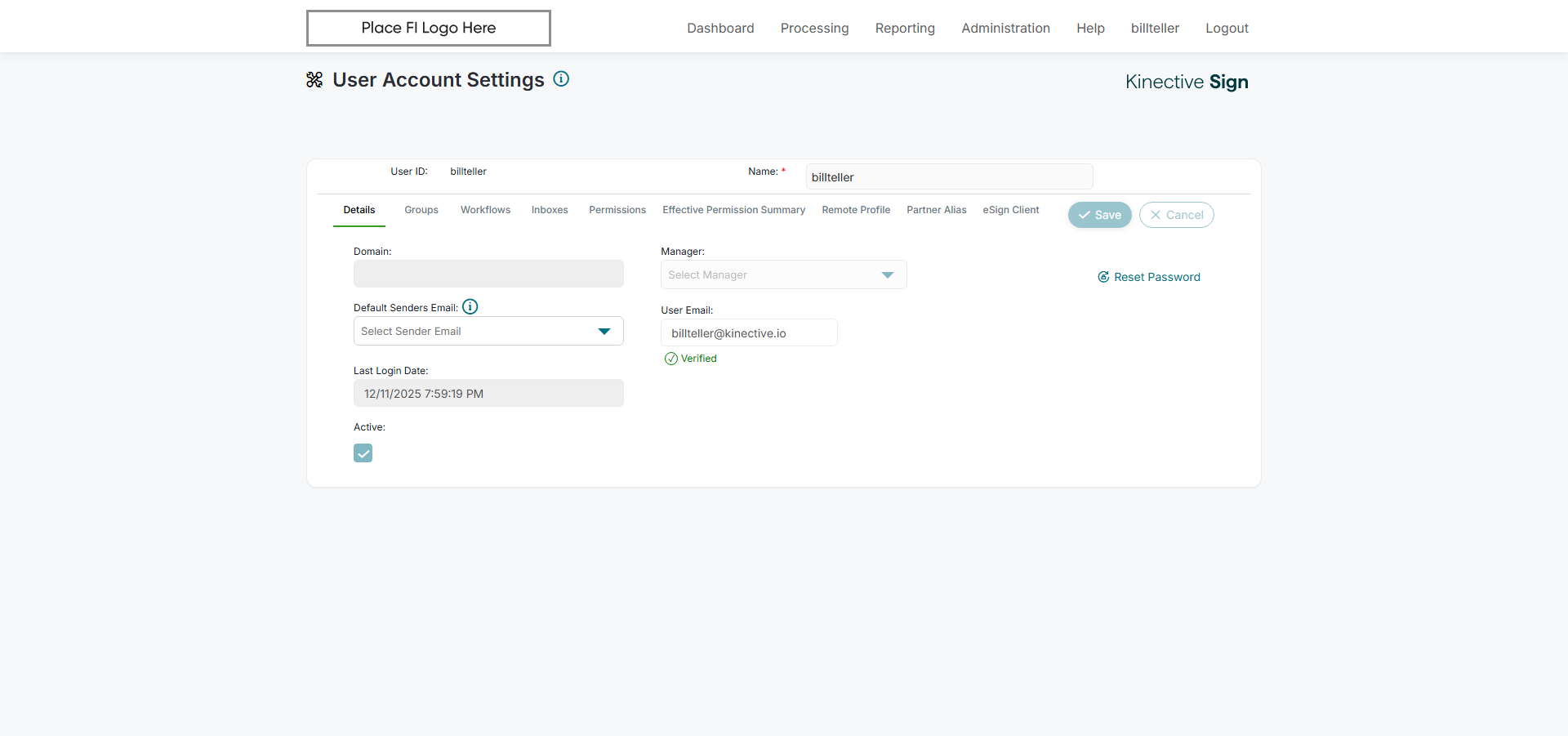Open the Partner Alias tab
Screen dimensions: 1568x736
tap(937, 210)
